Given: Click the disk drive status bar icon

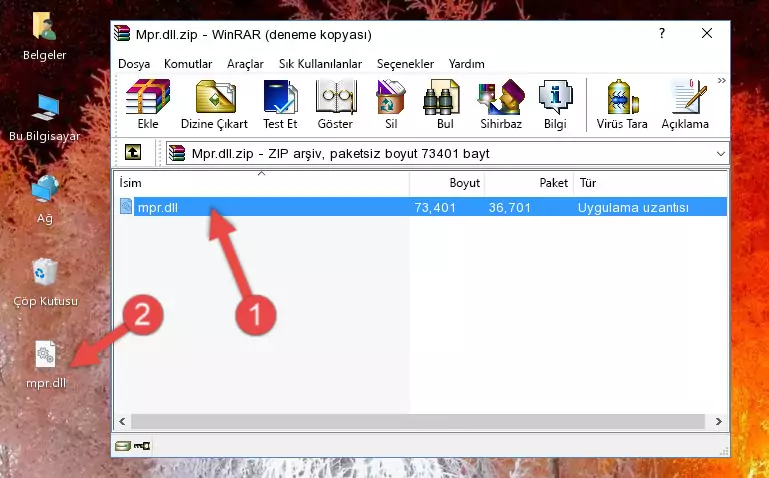Looking at the screenshot, I should point(123,446).
